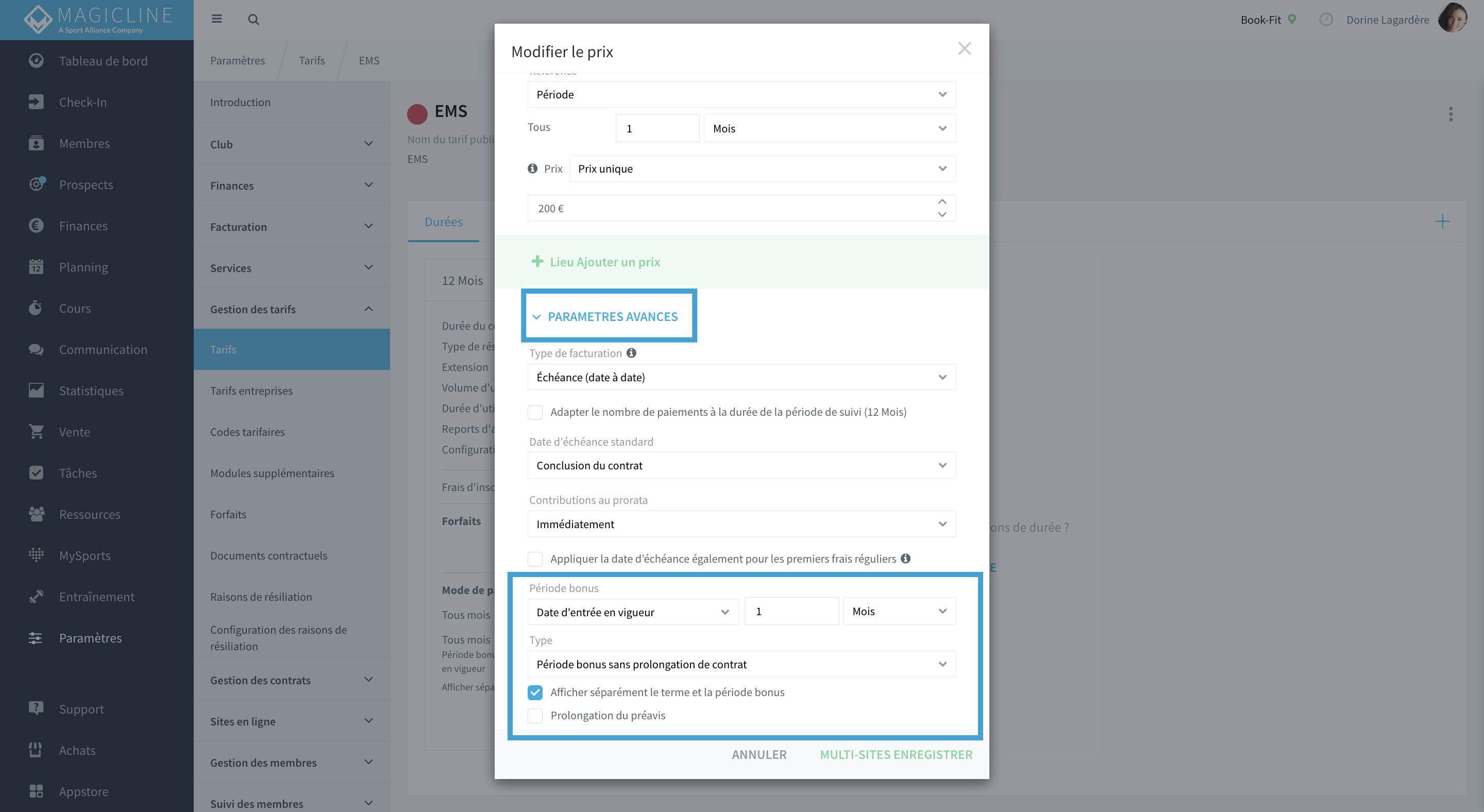Check Adapter le nombre de paiements option

point(535,412)
